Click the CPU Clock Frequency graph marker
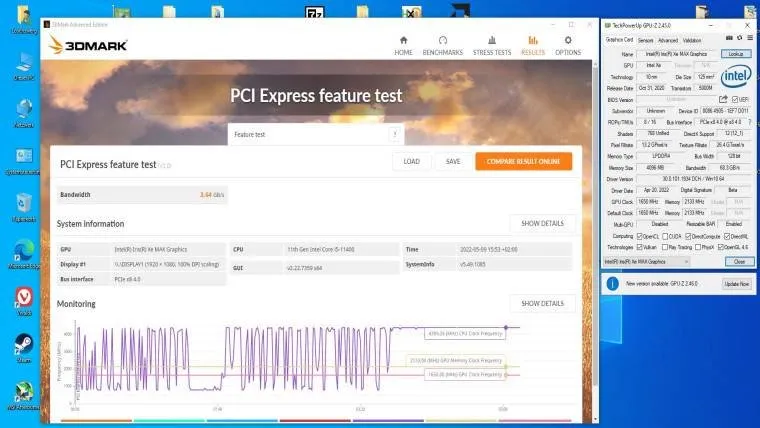The image size is (760, 428). (506, 328)
